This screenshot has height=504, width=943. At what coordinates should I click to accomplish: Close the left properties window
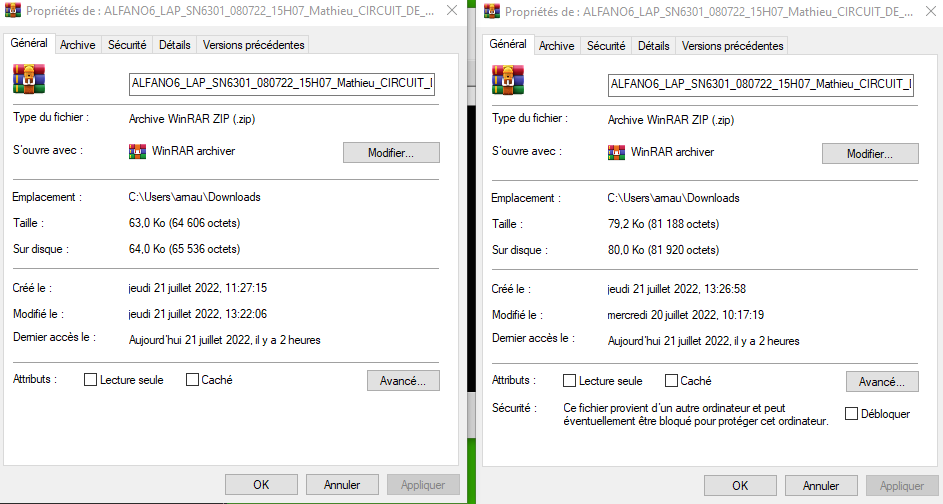pyautogui.click(x=452, y=10)
